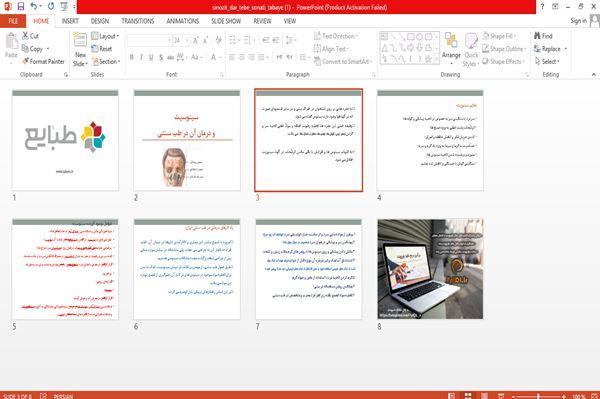Increase the font size

click(196, 40)
